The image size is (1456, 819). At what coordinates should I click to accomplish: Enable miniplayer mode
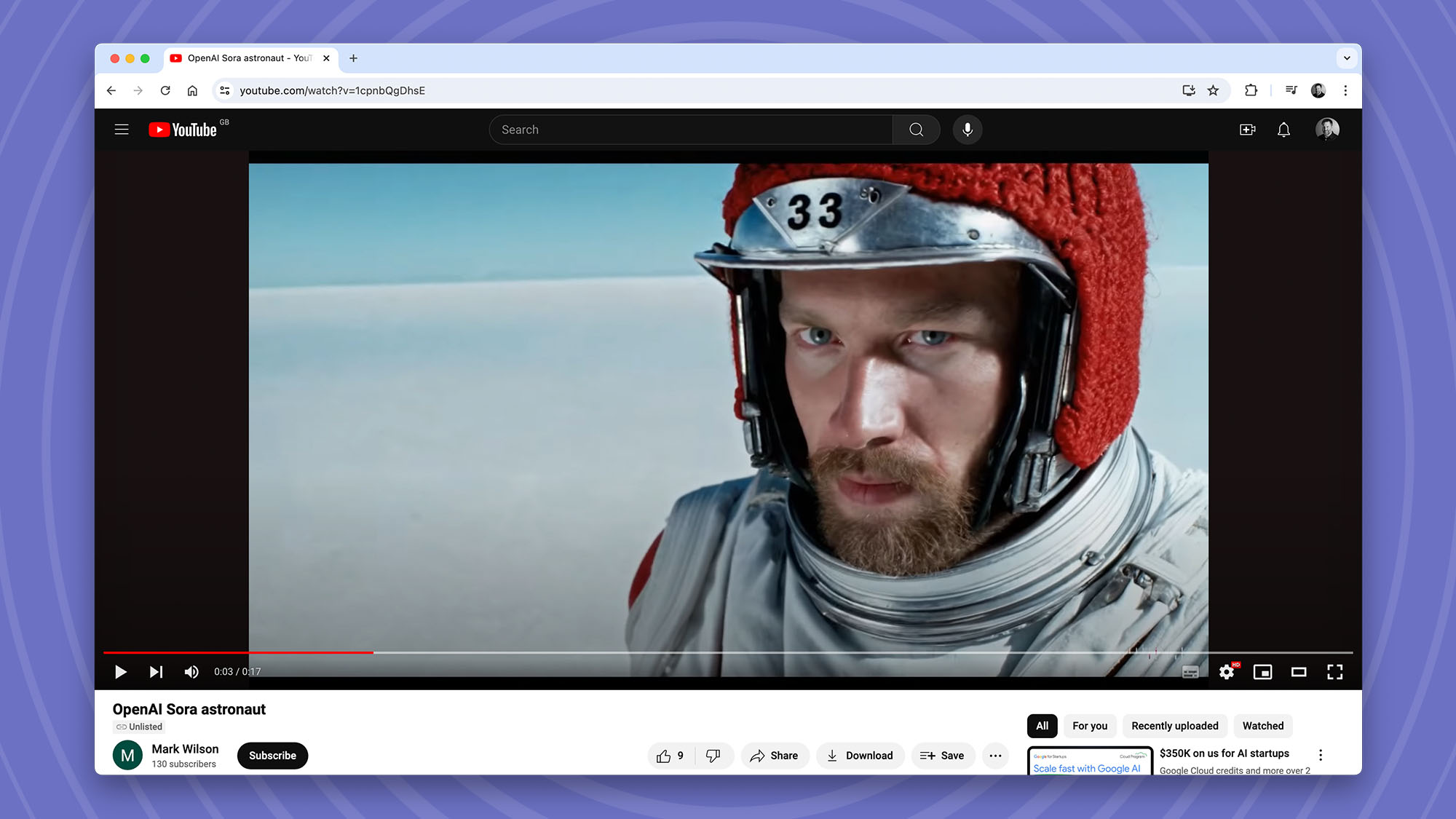click(1262, 672)
